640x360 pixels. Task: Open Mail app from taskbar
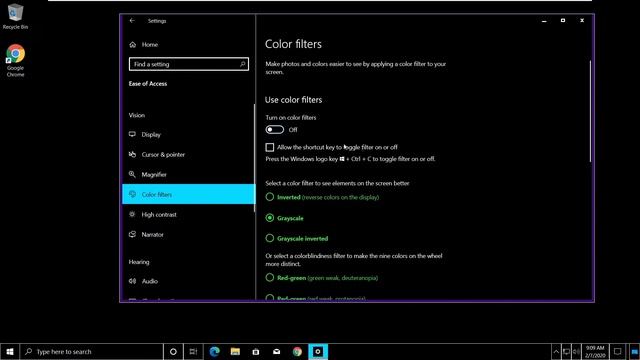[276, 351]
